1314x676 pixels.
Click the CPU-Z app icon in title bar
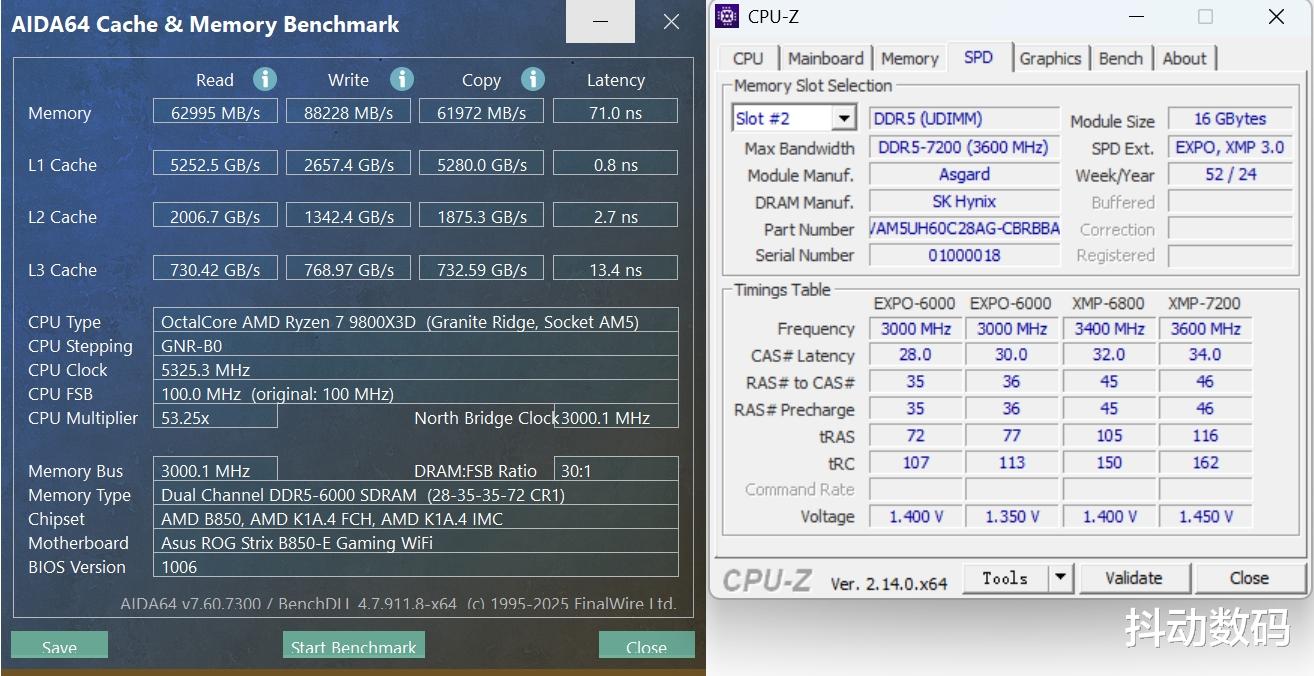tap(728, 16)
